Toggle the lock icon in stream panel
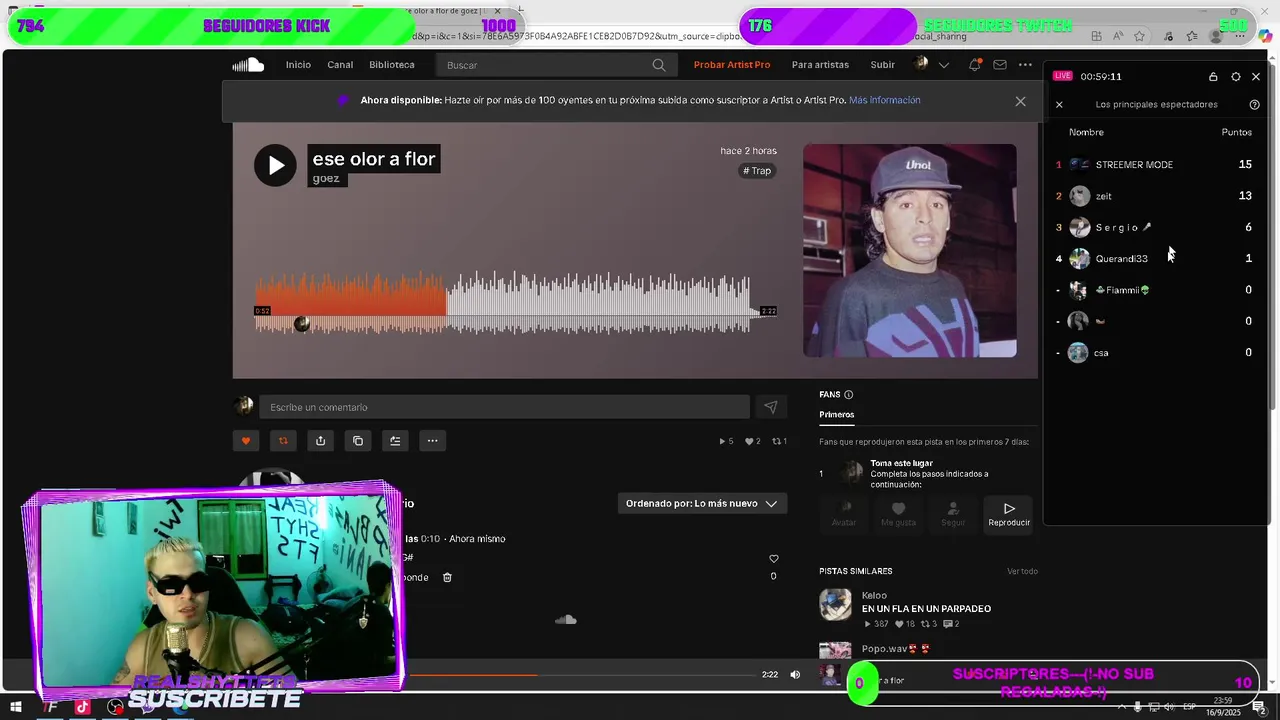This screenshot has height=720, width=1280. 1213,77
